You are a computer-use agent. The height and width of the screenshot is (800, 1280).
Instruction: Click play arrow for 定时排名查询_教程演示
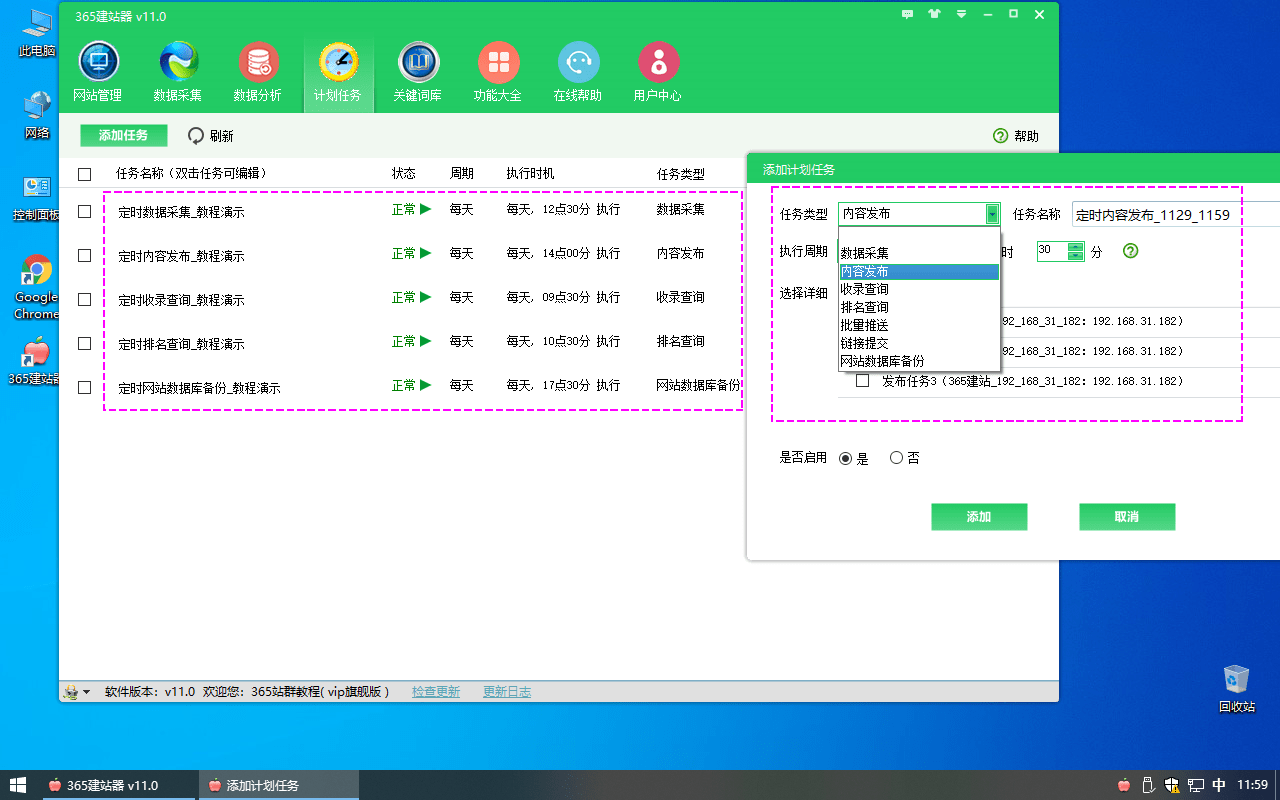[x=426, y=342]
